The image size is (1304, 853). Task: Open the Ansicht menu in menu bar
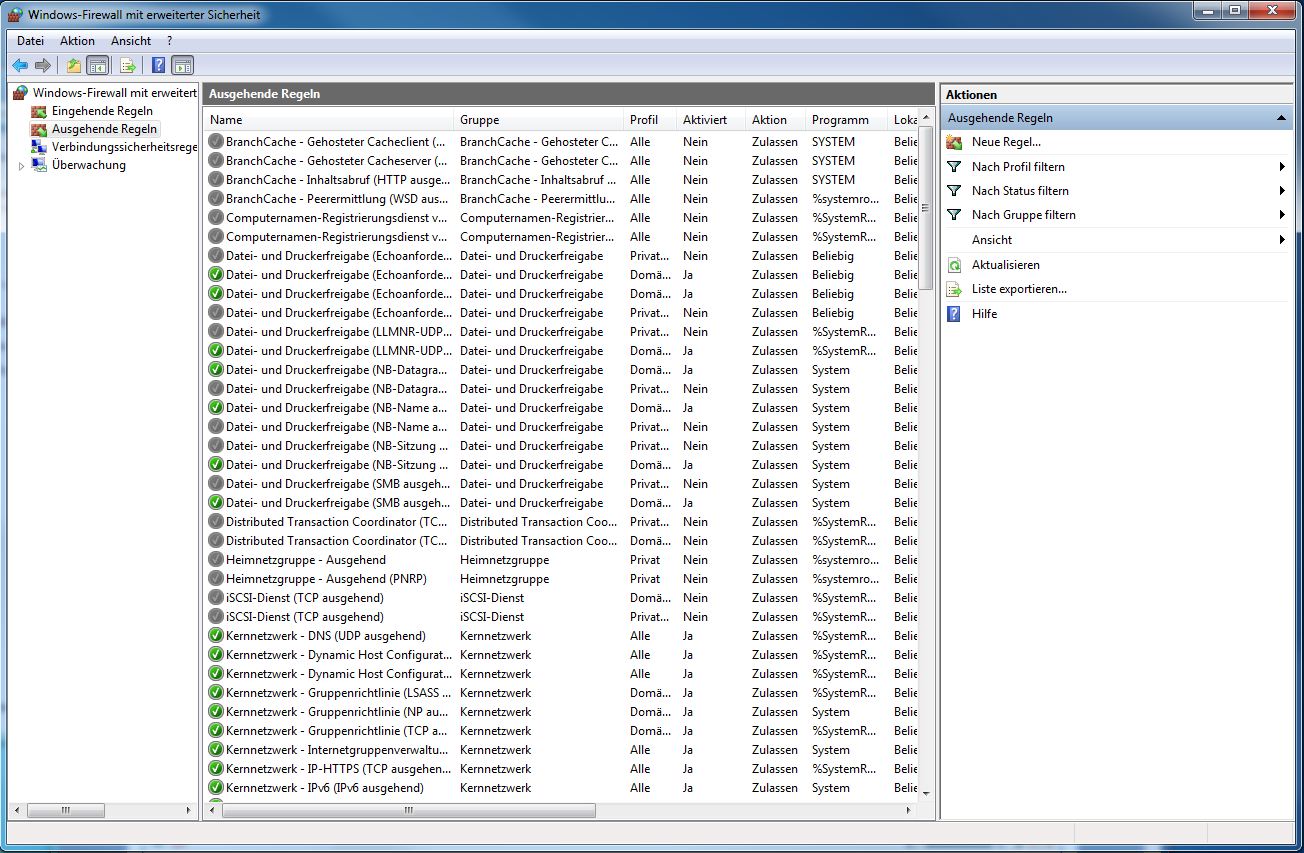pyautogui.click(x=131, y=41)
